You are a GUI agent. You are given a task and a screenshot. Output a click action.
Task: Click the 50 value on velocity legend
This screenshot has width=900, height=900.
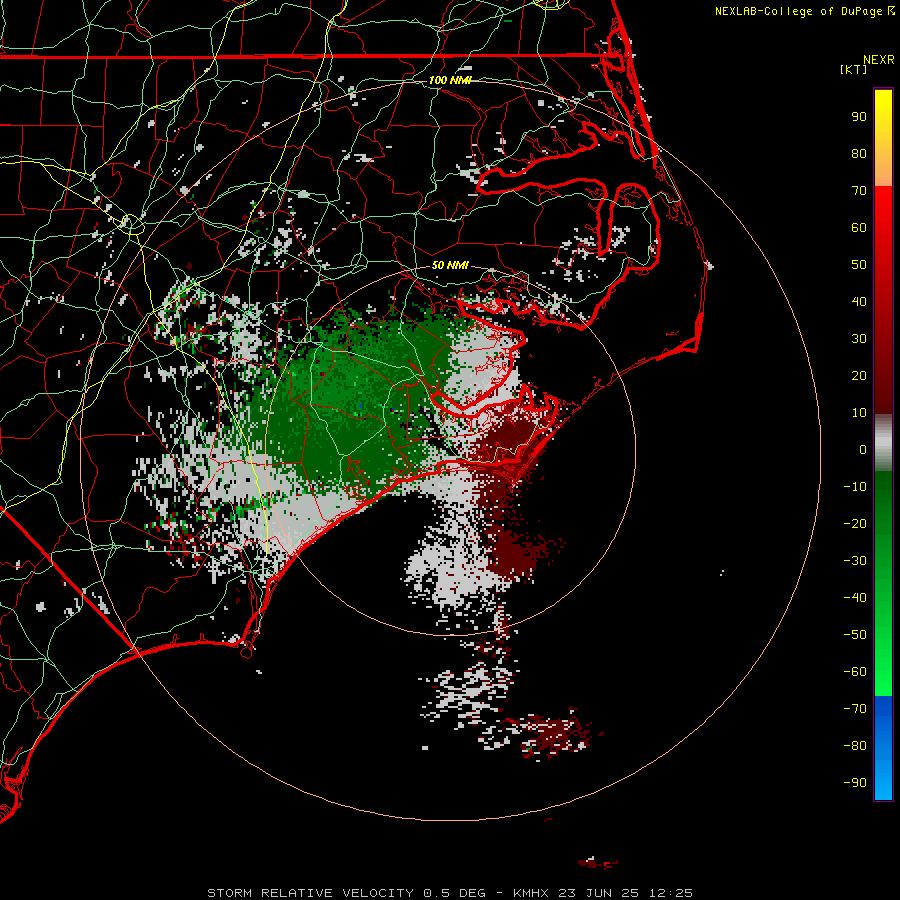pyautogui.click(x=859, y=265)
